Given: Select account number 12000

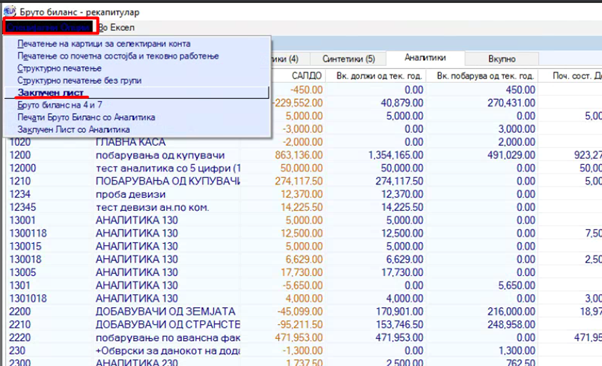Looking at the screenshot, I should (x=23, y=168).
